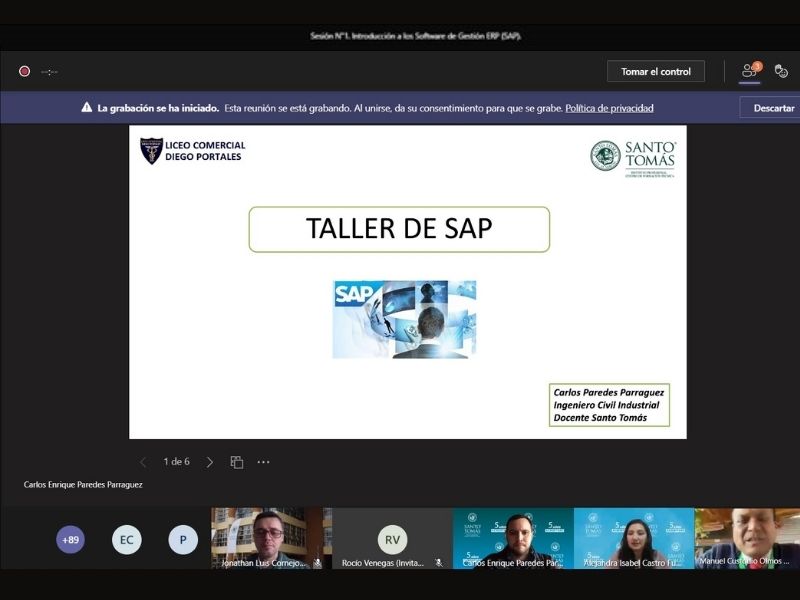
Task: Click muted microphone icon on Jonathan's tile
Action: click(317, 563)
